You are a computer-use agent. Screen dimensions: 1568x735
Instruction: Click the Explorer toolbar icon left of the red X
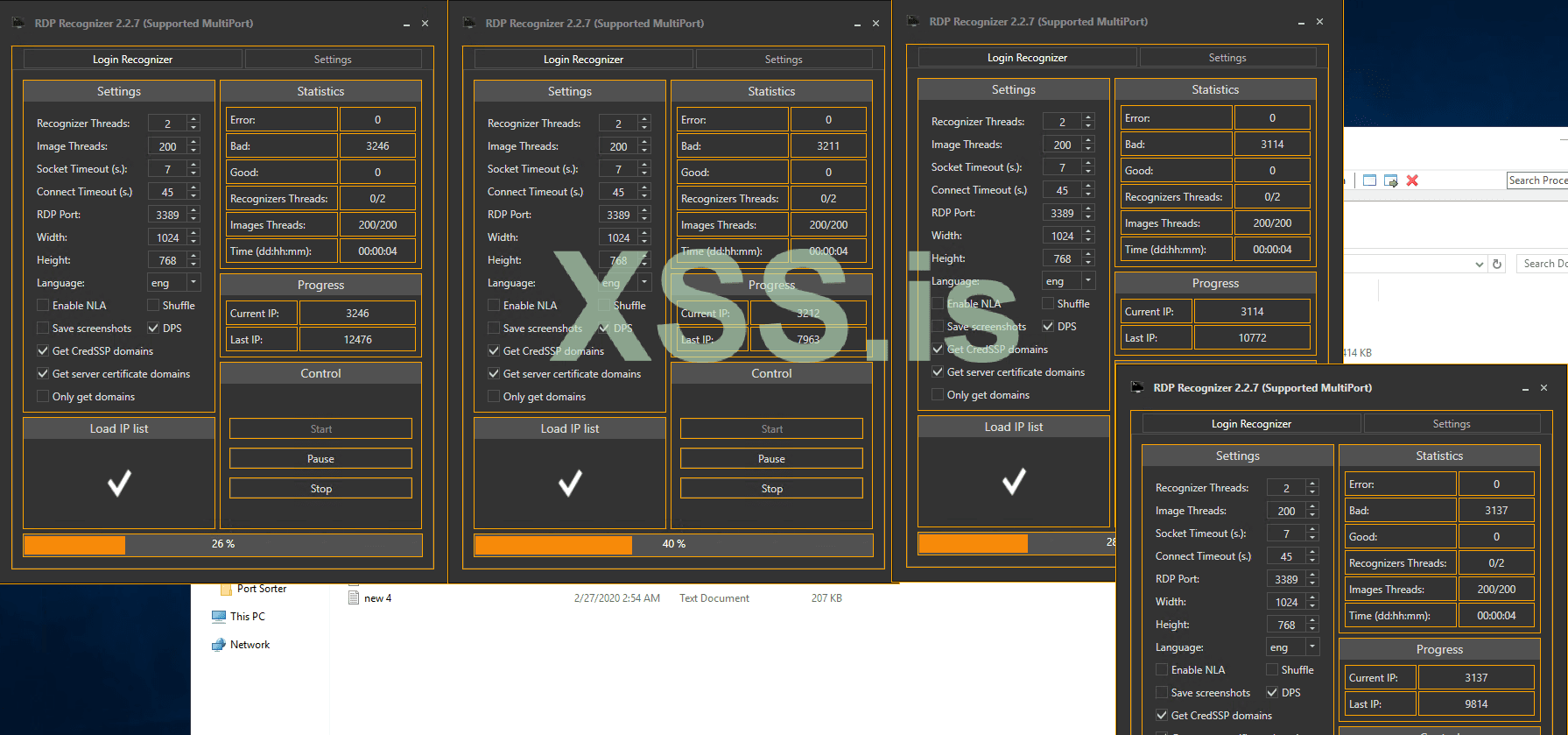click(x=1390, y=180)
